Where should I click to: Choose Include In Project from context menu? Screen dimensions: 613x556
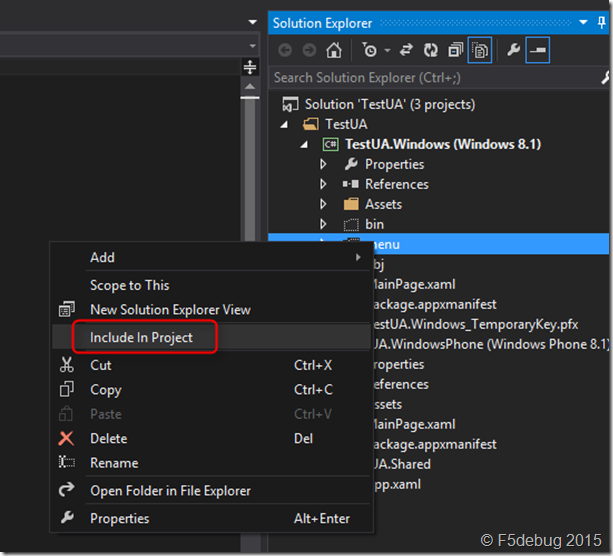tap(141, 338)
